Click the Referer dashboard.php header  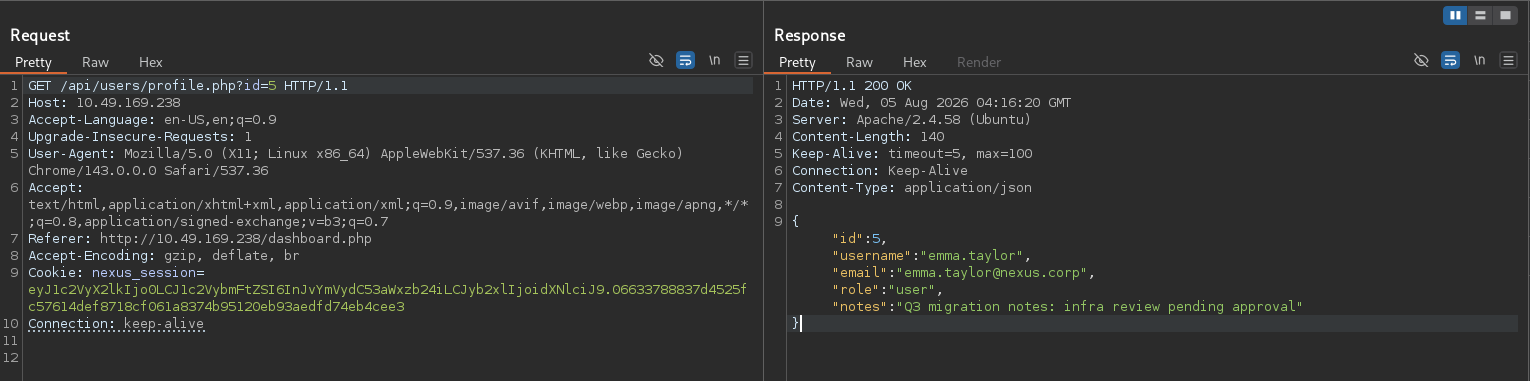pyautogui.click(x=200, y=240)
